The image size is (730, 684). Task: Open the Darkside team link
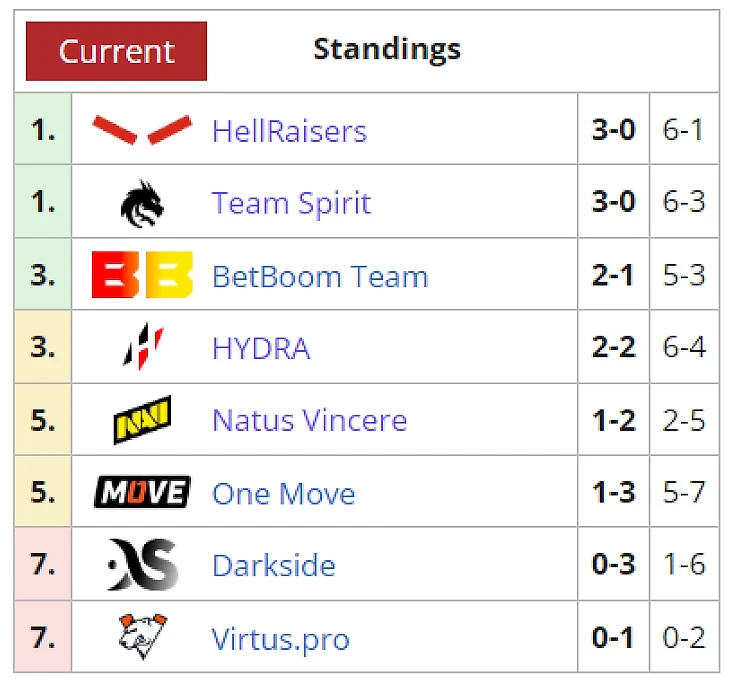tap(273, 565)
